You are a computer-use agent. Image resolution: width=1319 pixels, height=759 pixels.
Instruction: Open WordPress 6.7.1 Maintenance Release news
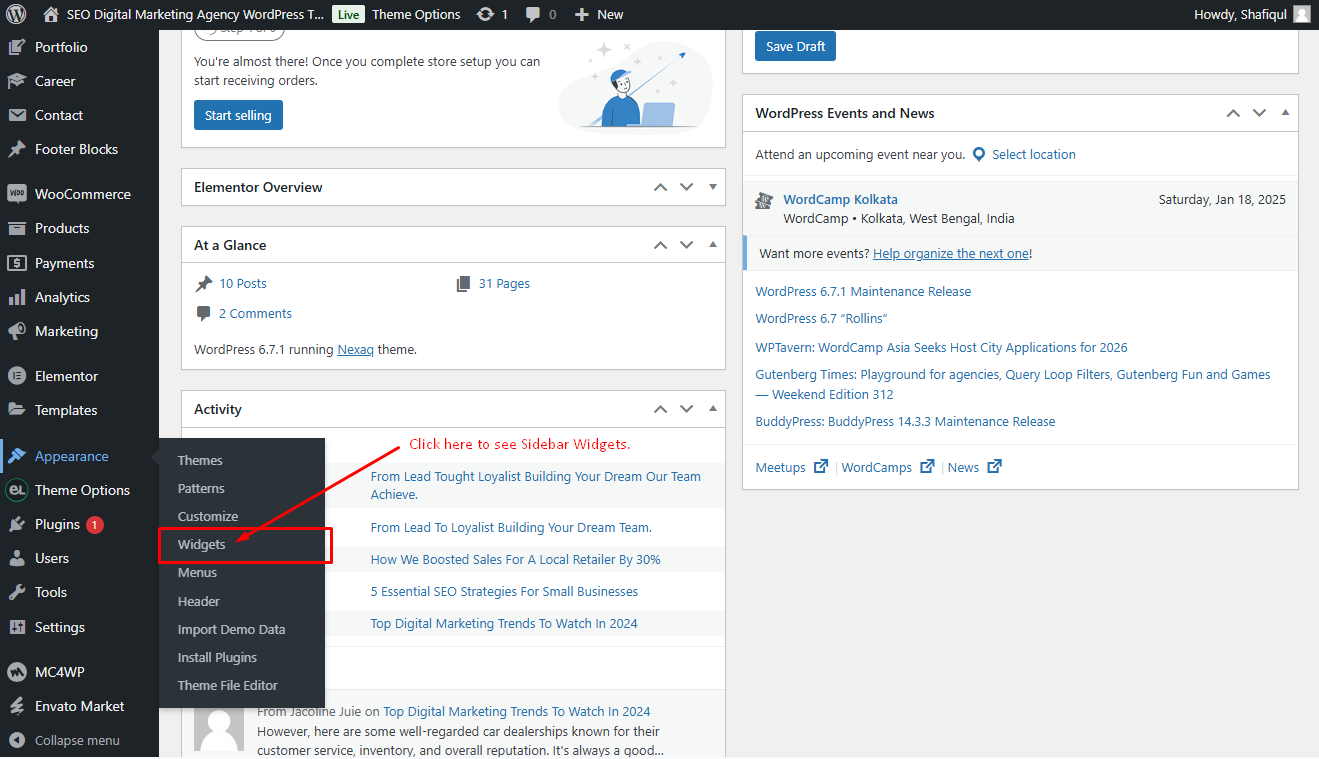coord(863,291)
